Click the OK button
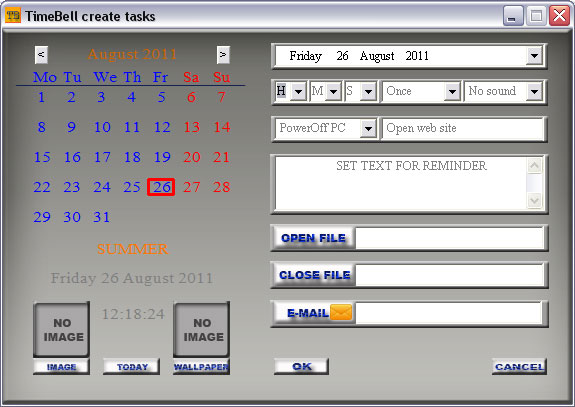 click(x=301, y=366)
